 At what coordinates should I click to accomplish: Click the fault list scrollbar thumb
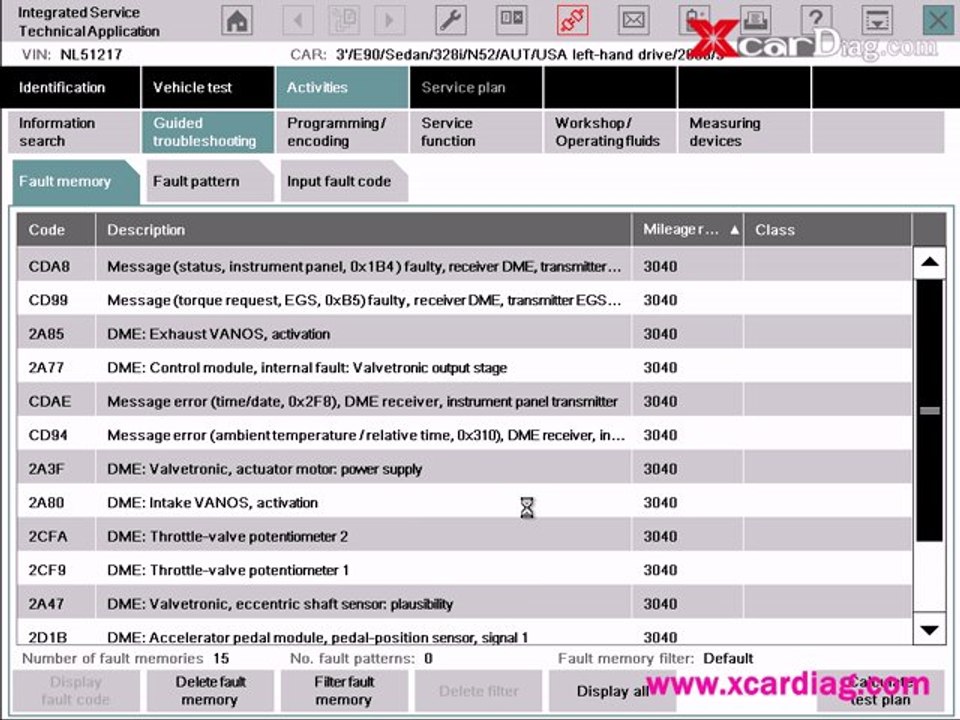929,410
